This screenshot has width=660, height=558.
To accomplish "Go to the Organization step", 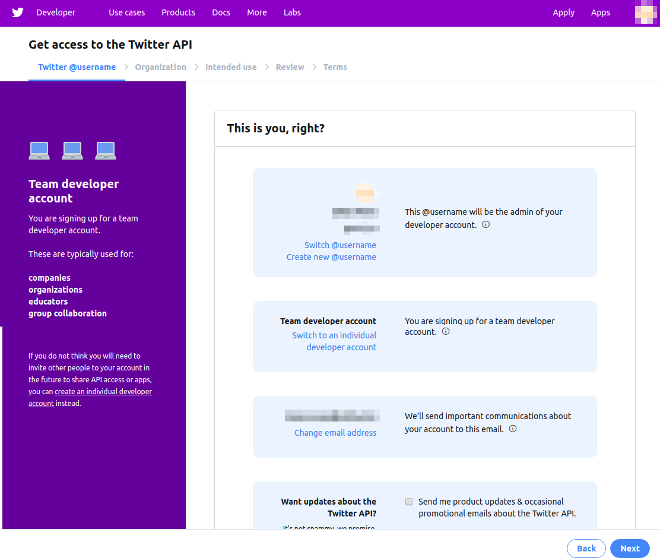I will [x=160, y=67].
